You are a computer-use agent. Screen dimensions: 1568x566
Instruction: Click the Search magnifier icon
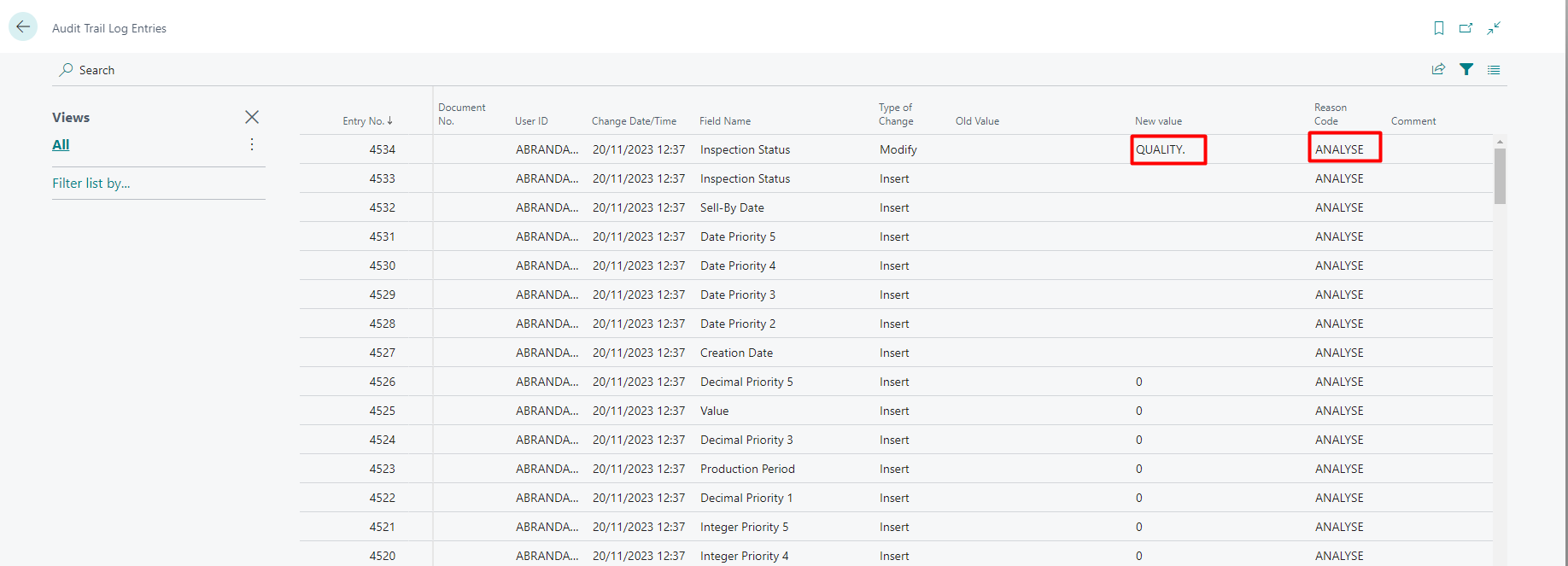pyautogui.click(x=66, y=70)
